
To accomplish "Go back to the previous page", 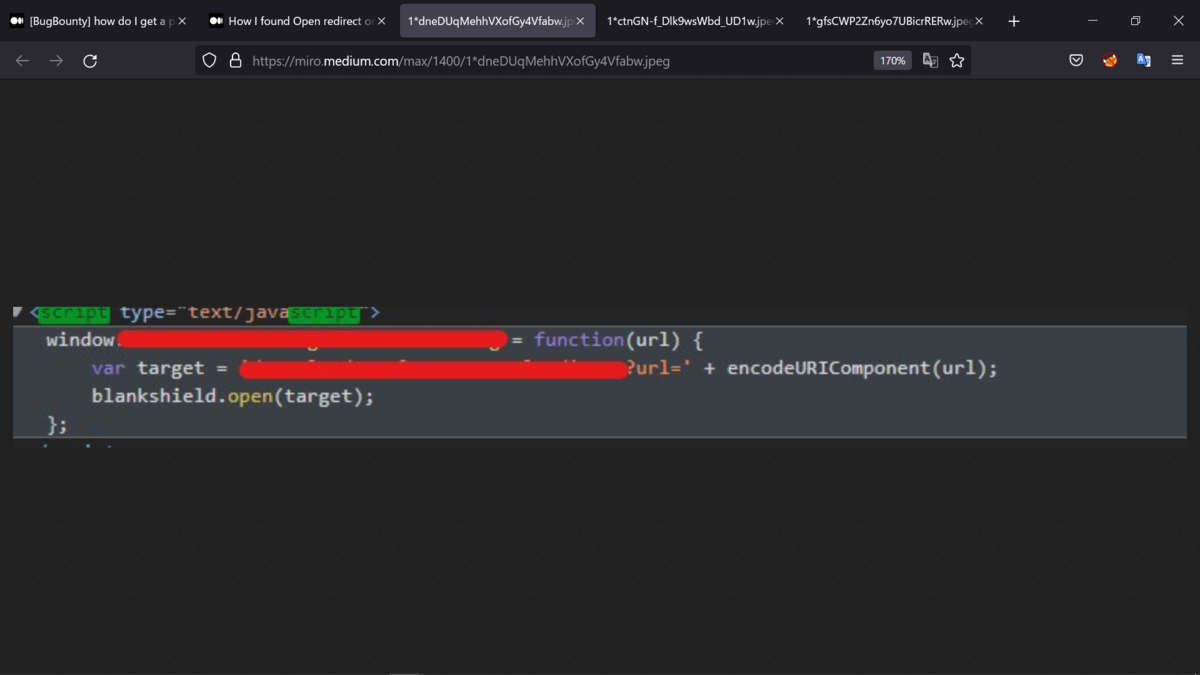I will coord(23,61).
